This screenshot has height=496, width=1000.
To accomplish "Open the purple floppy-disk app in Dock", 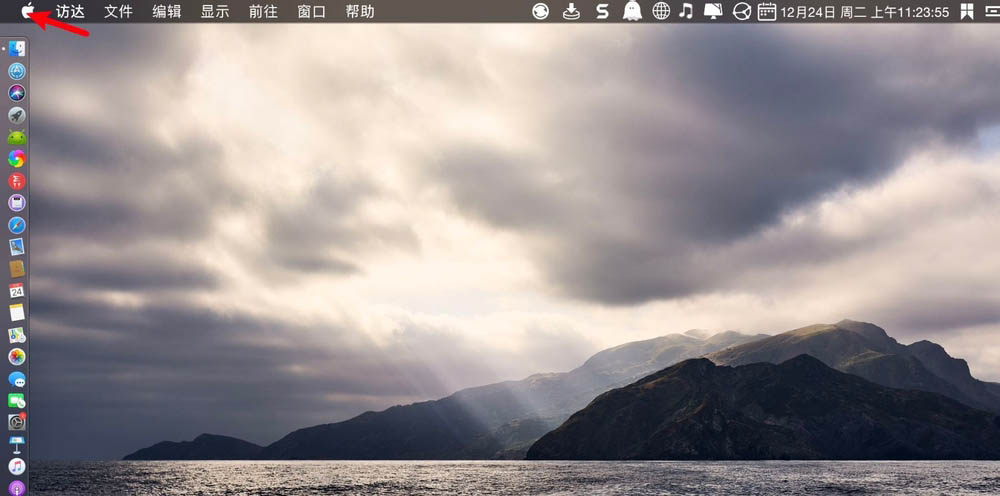I will (x=17, y=203).
